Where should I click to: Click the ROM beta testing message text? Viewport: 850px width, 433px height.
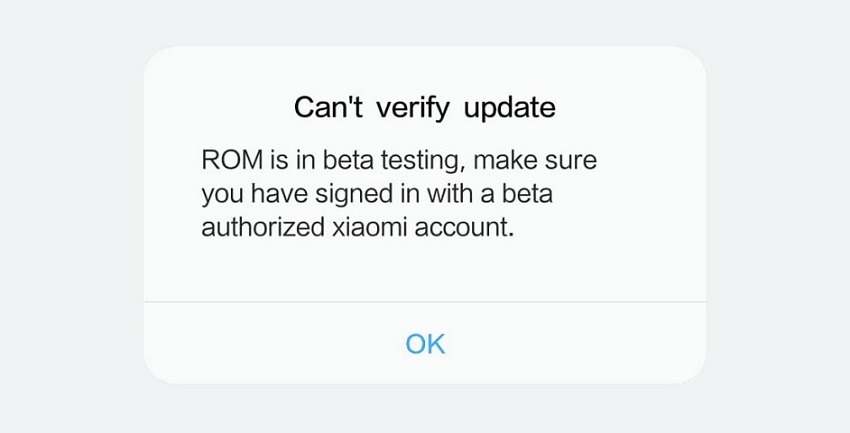pos(399,194)
